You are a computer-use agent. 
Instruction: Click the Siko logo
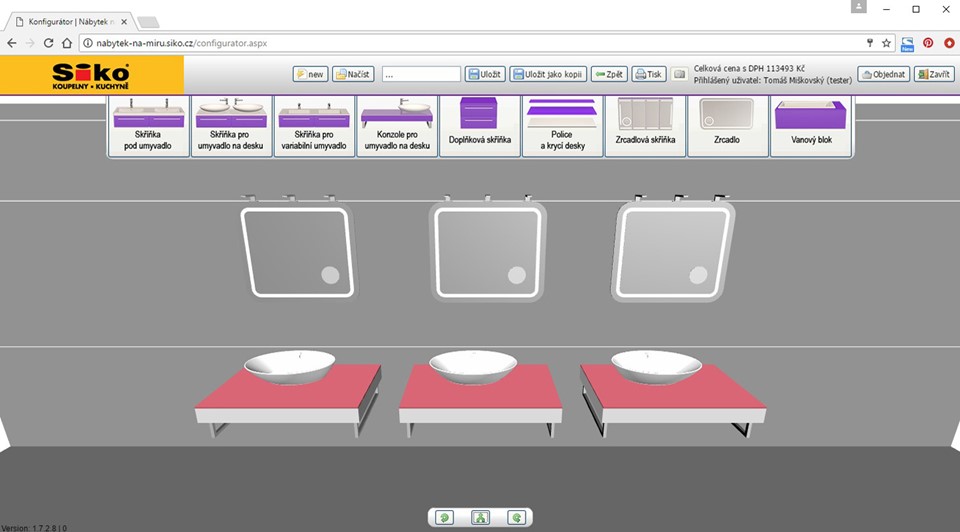pos(91,75)
